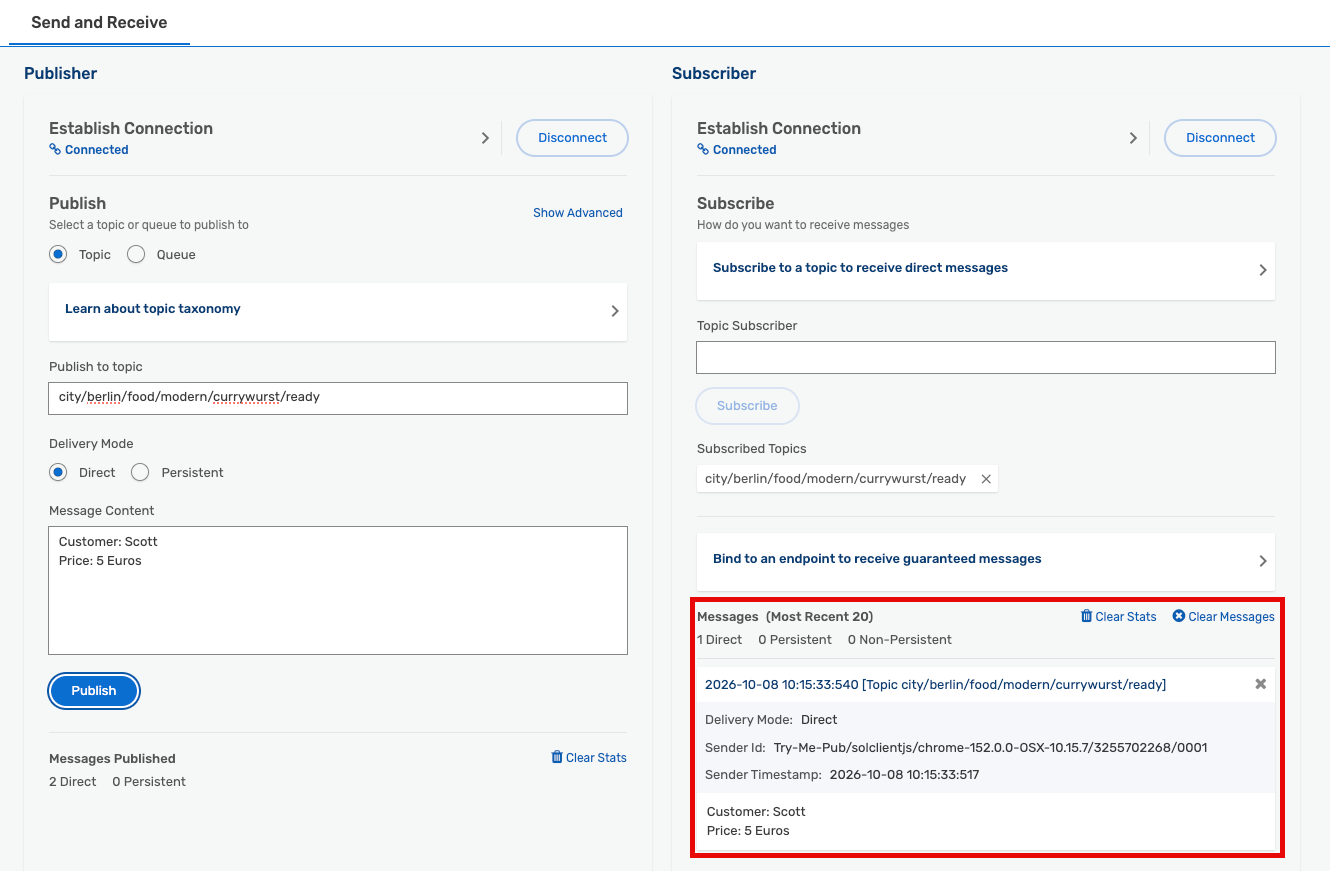Expand Subscriber Establish Connection chevron
This screenshot has height=871, width=1330.
[1133, 138]
